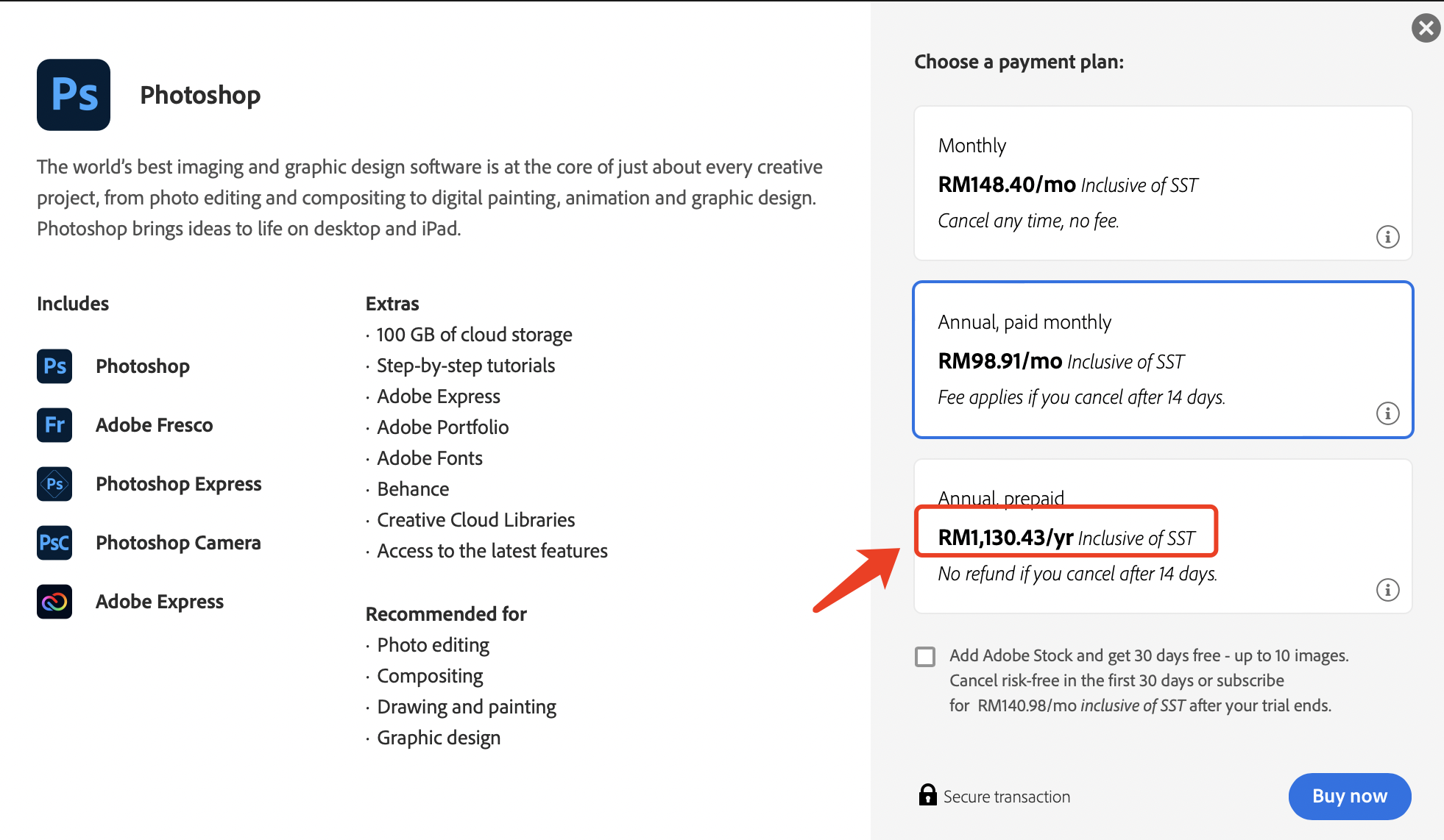Click 'Drawing and painting' recommendation
The width and height of the screenshot is (1444, 840).
pos(467,707)
